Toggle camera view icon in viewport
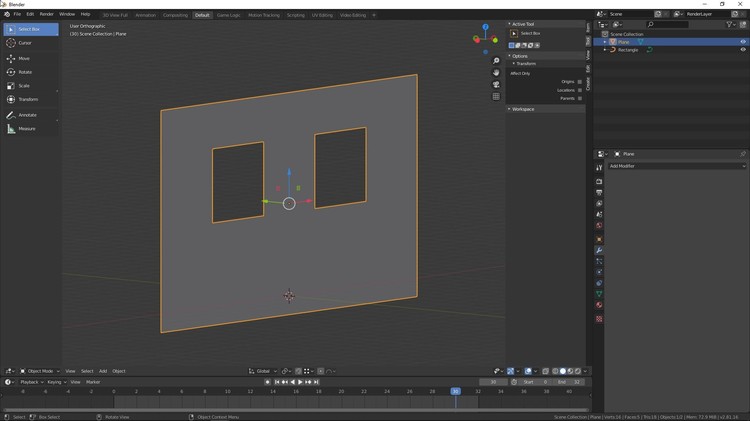The height and width of the screenshot is (421, 750). coord(496,85)
